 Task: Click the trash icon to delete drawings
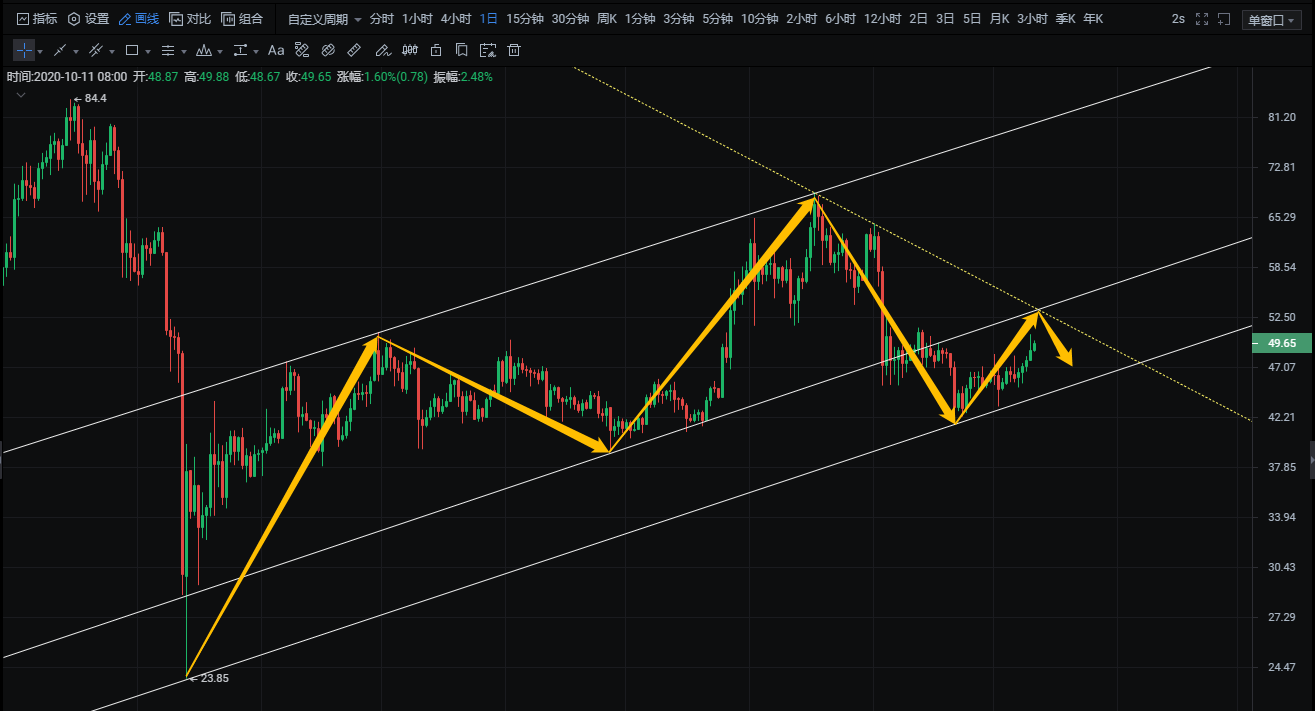(514, 50)
